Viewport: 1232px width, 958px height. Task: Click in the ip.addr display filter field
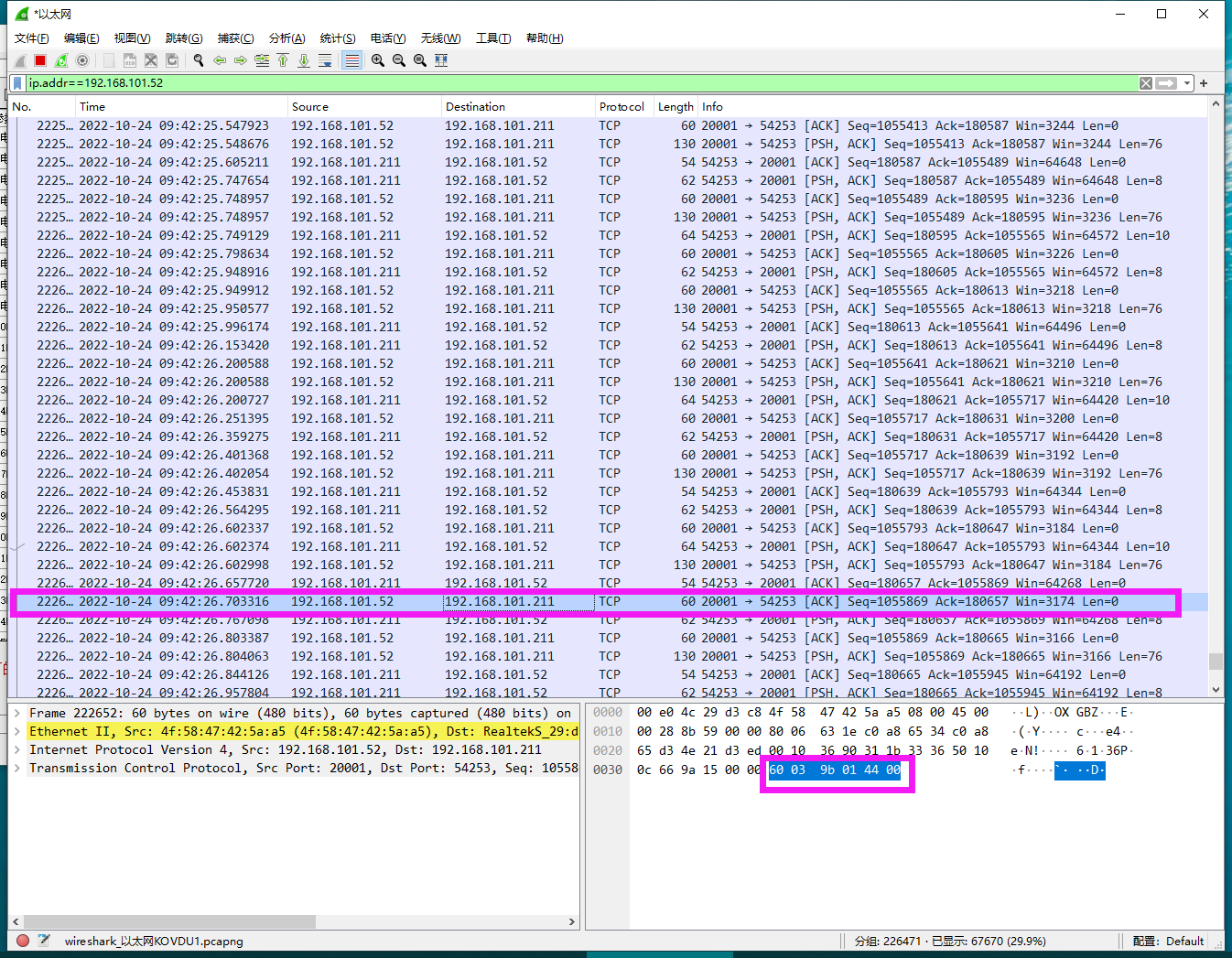549,83
